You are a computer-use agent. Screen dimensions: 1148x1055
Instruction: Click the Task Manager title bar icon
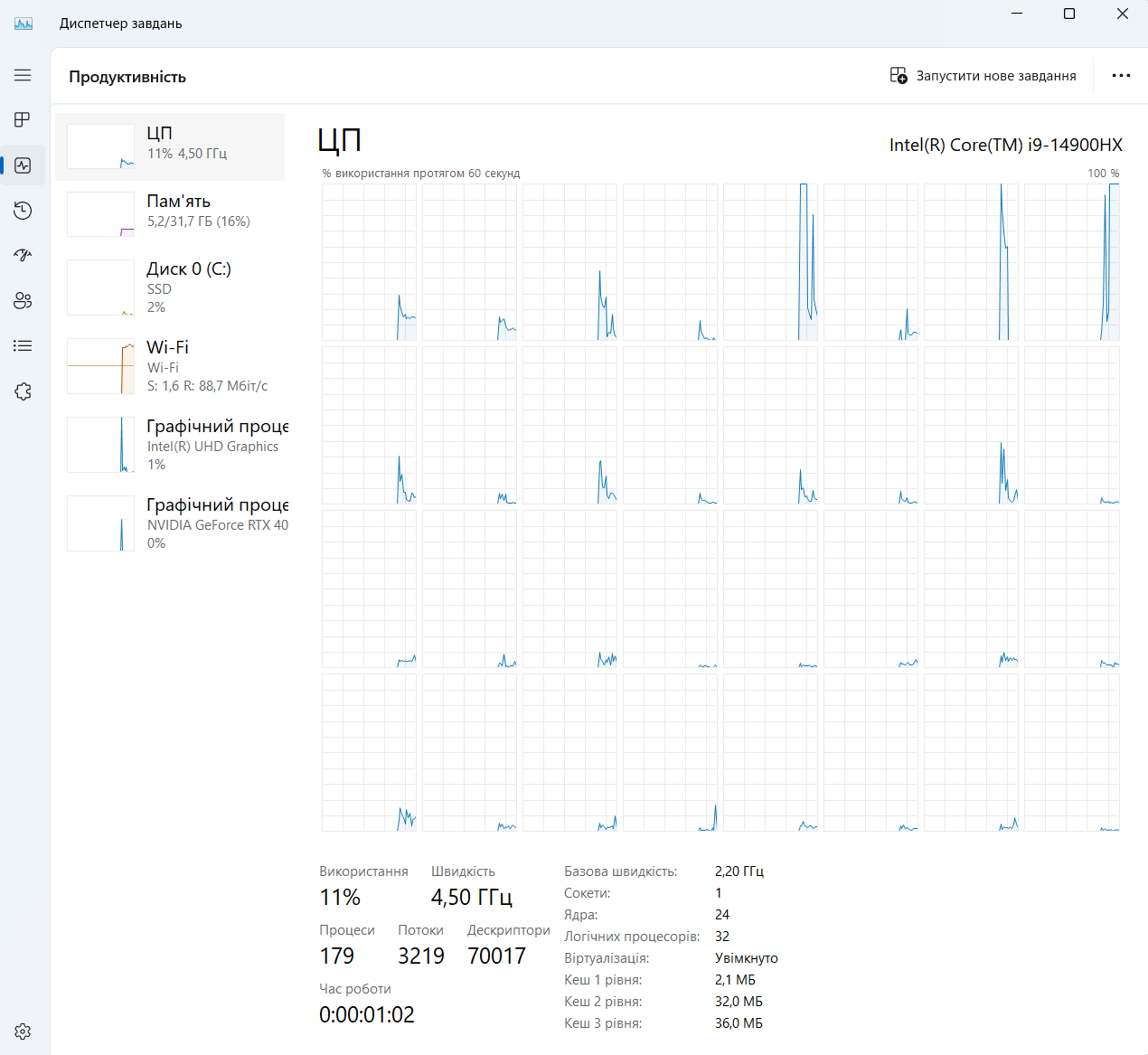click(x=24, y=24)
